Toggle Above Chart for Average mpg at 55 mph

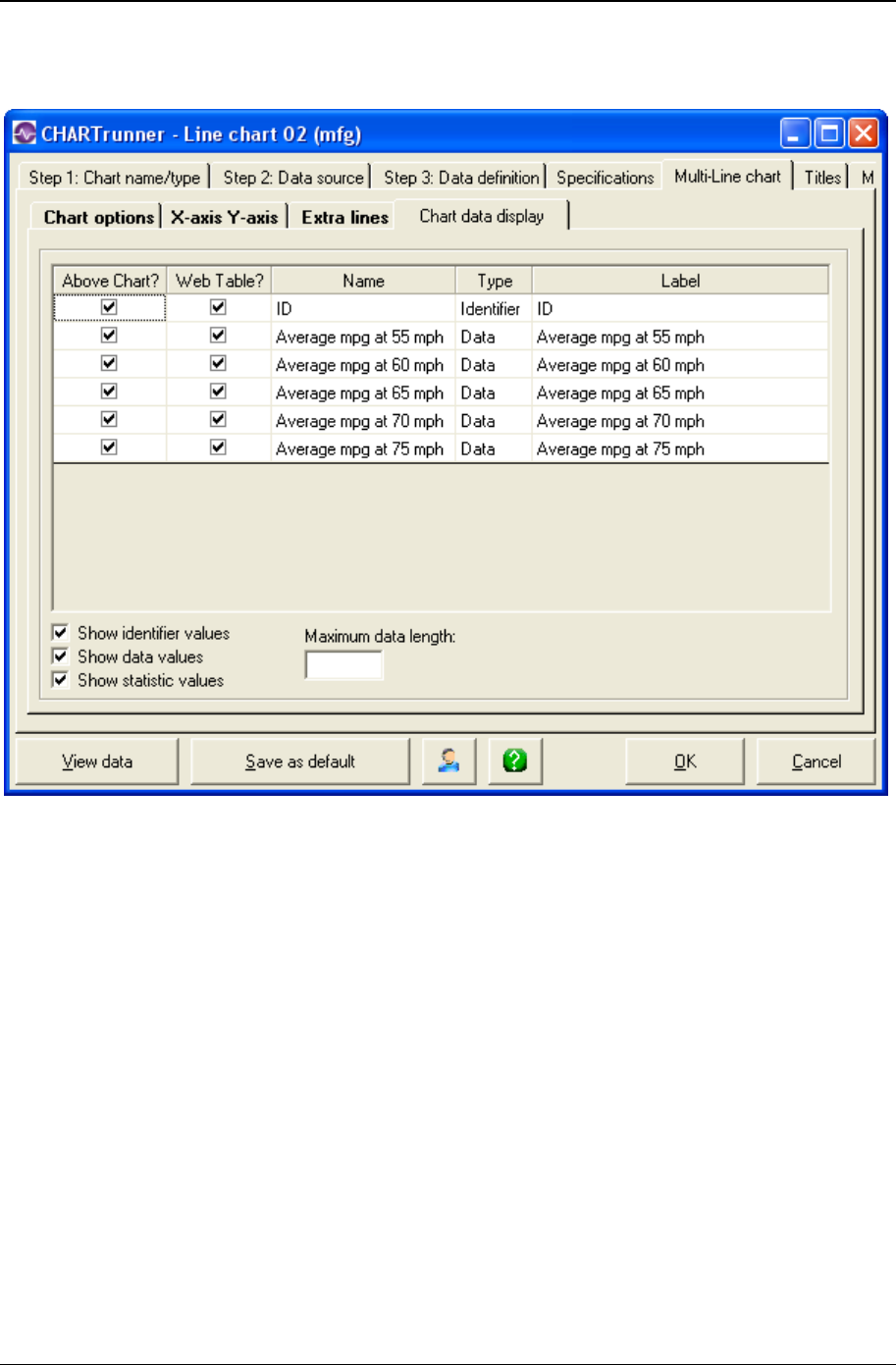(x=109, y=336)
